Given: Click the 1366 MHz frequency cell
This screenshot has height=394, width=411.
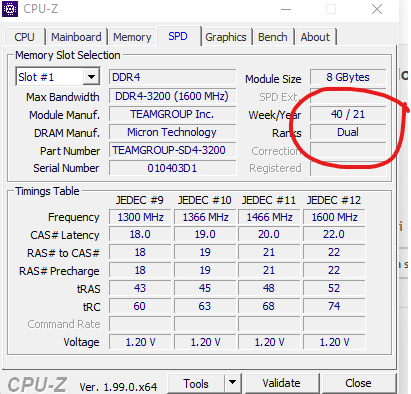Looking at the screenshot, I should tap(205, 217).
